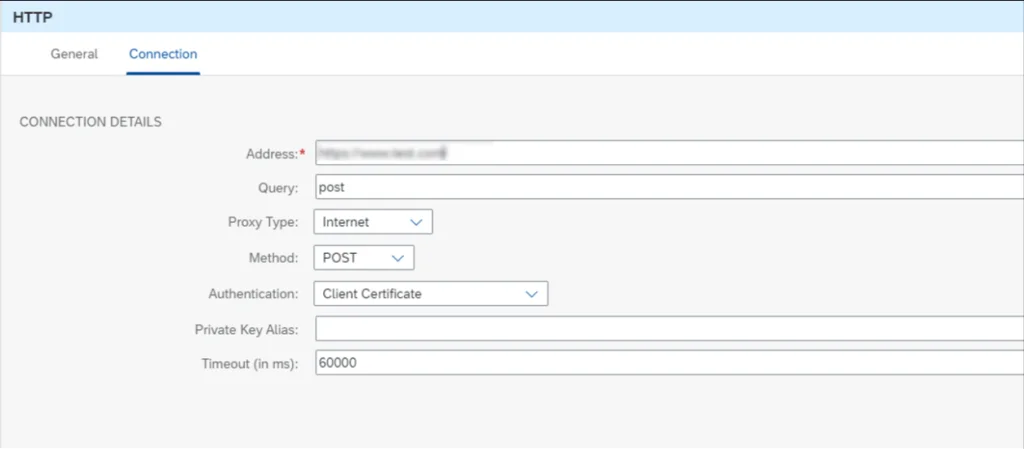Select the Connection tab

pos(163,54)
